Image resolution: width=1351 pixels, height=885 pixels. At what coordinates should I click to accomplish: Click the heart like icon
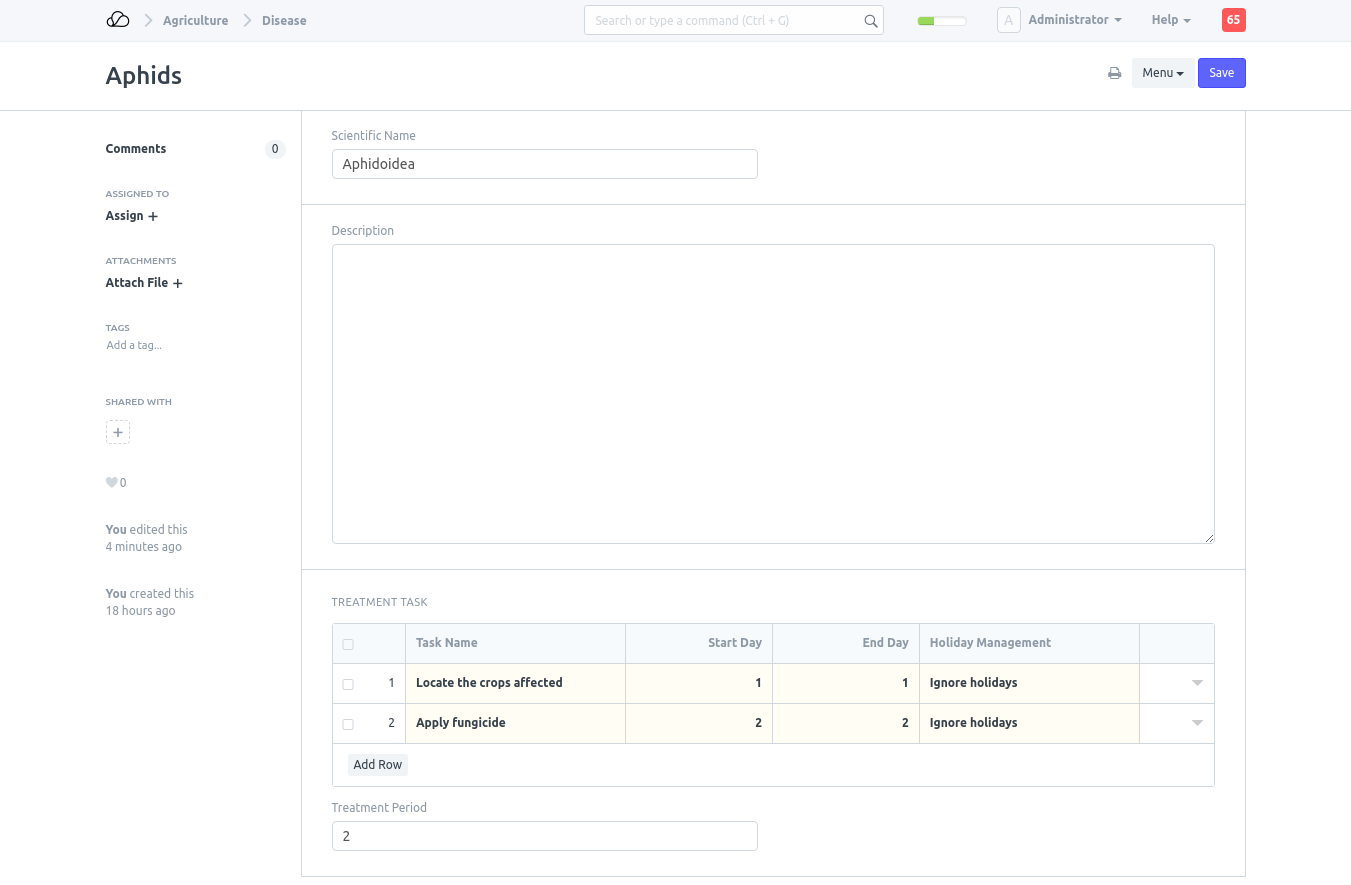pyautogui.click(x=111, y=483)
